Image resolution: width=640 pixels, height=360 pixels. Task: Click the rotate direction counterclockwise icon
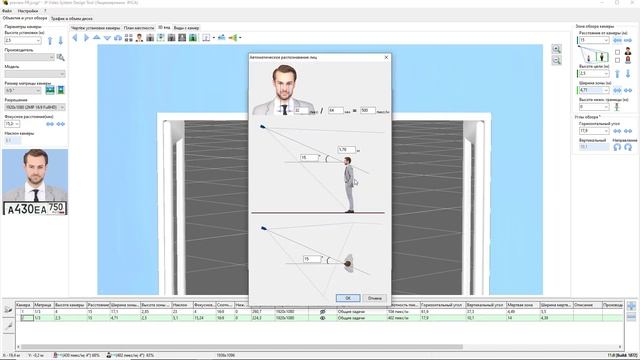click(617, 147)
